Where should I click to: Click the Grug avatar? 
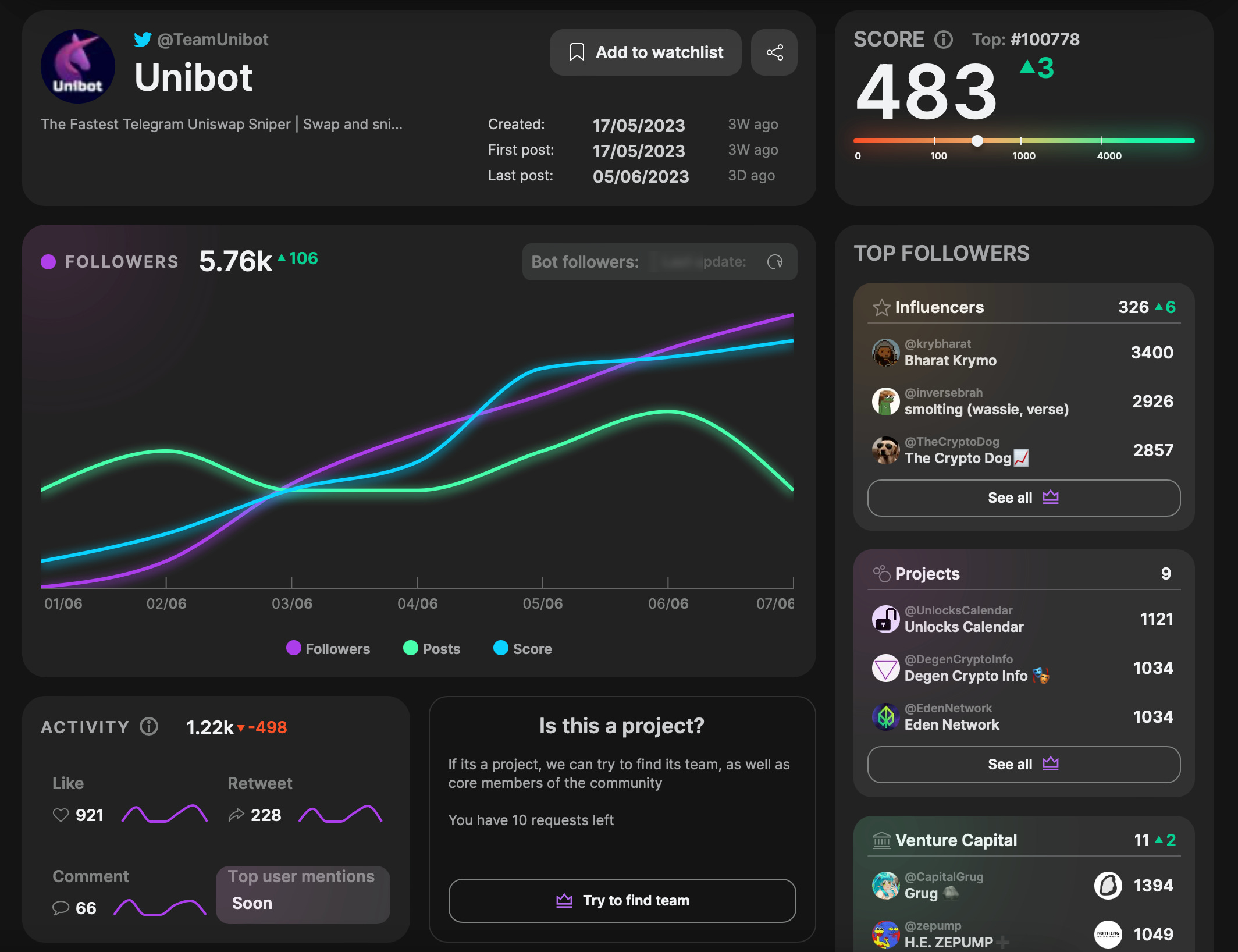click(x=886, y=886)
